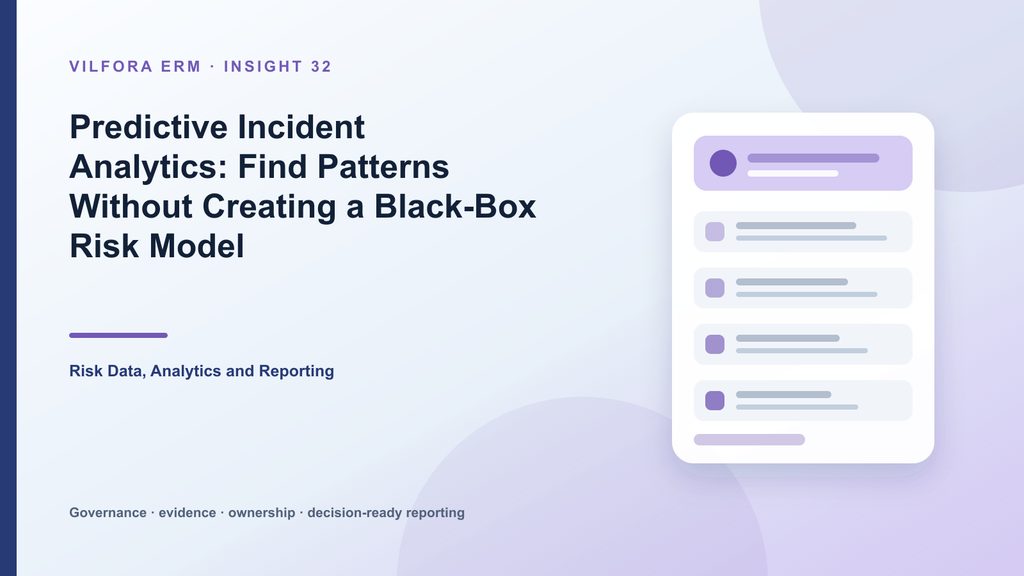The height and width of the screenshot is (576, 1024).
Task: Click the 'VILFORA ERM · INSIGHT 32' header text
Action: pos(200,67)
